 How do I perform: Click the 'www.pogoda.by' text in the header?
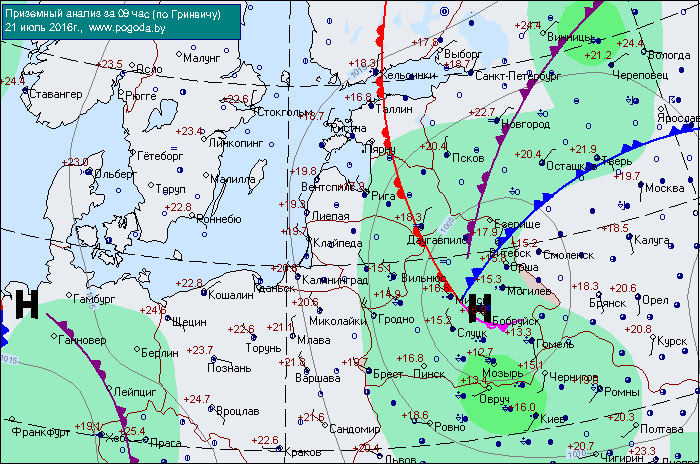tap(127, 28)
